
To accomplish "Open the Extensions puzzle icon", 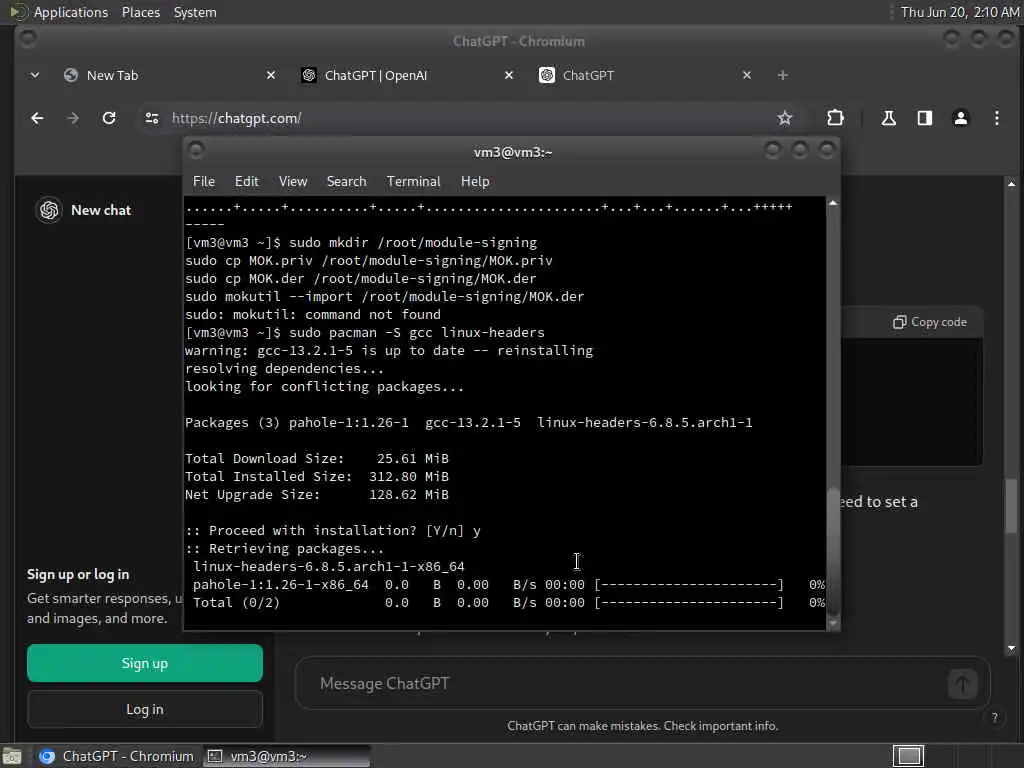I will [835, 118].
